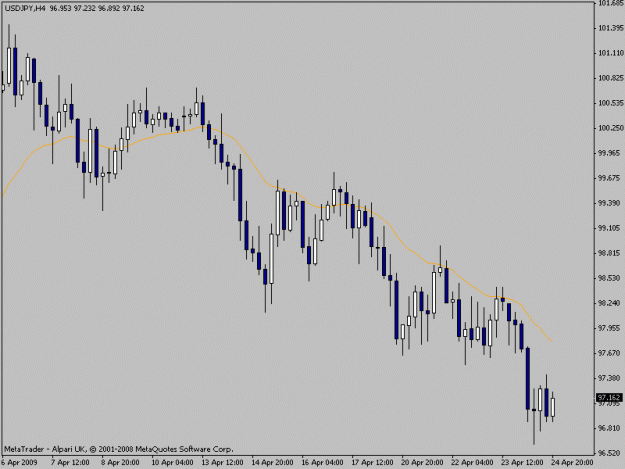Click the 98.815 price axis label
Screen dimensions: 625x469
click(x=611, y=253)
